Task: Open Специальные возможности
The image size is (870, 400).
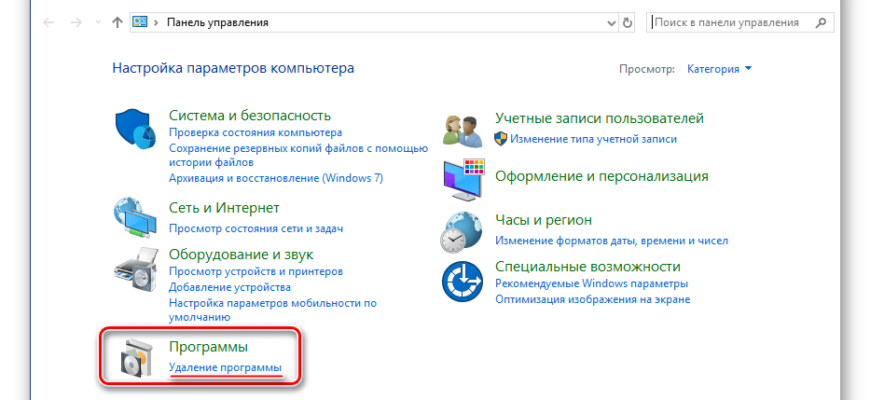Action: pos(588,266)
